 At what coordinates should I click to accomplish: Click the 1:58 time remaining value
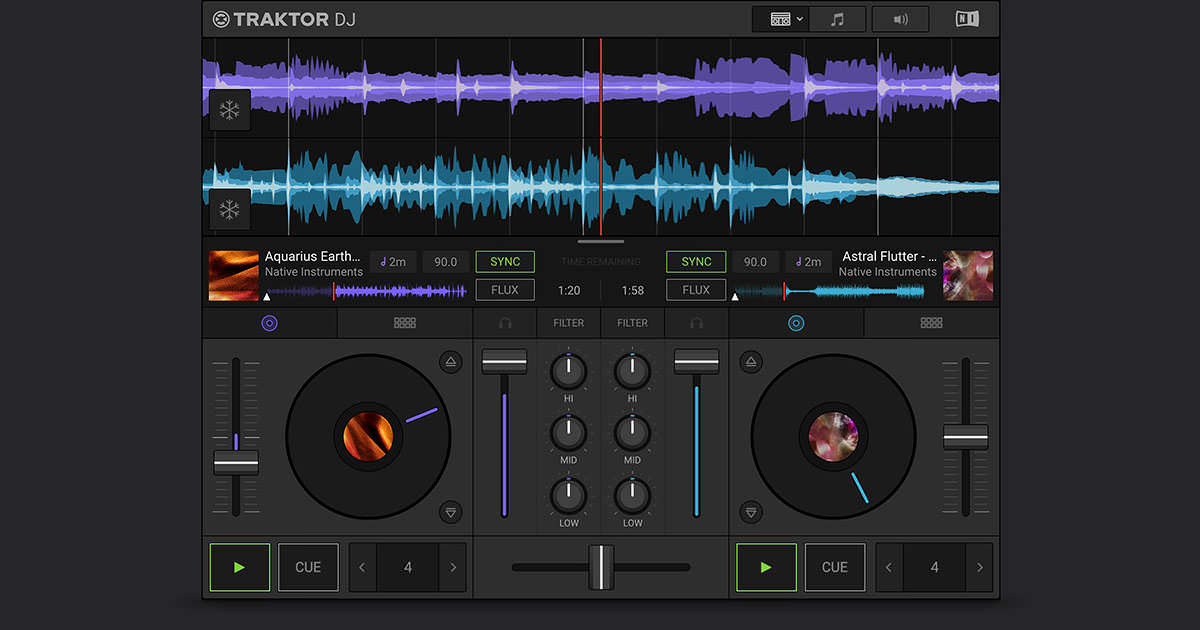point(633,290)
